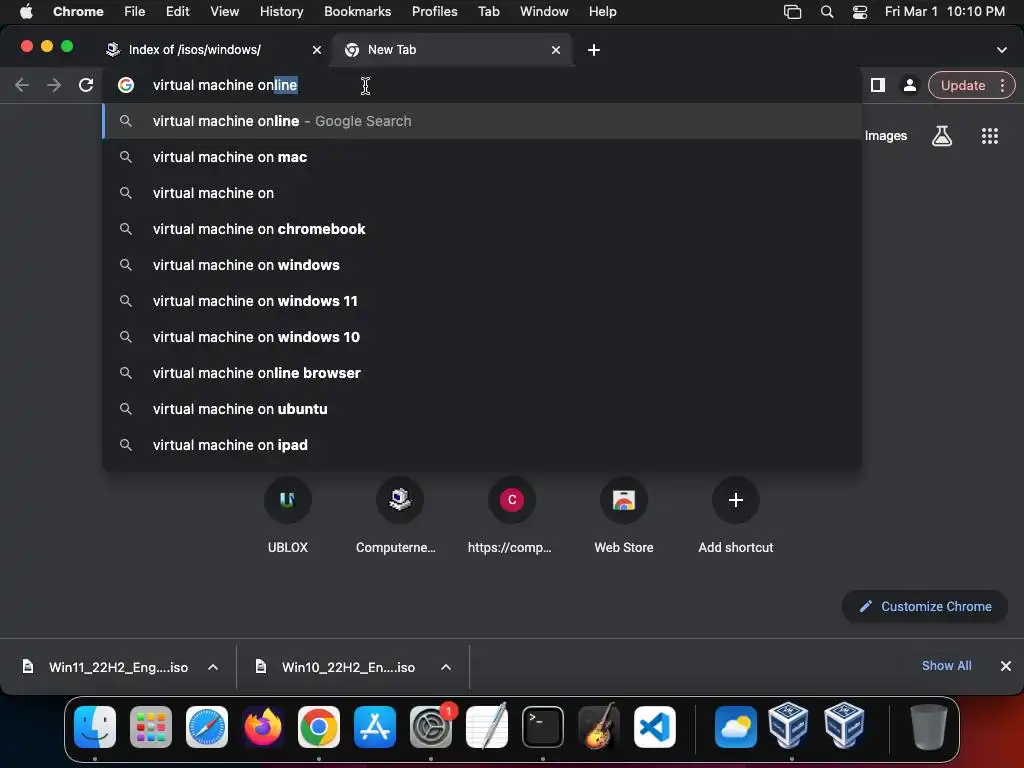The height and width of the screenshot is (768, 1024).
Task: Select suggestion virtual machine on windows 10
Action: [x=482, y=336]
